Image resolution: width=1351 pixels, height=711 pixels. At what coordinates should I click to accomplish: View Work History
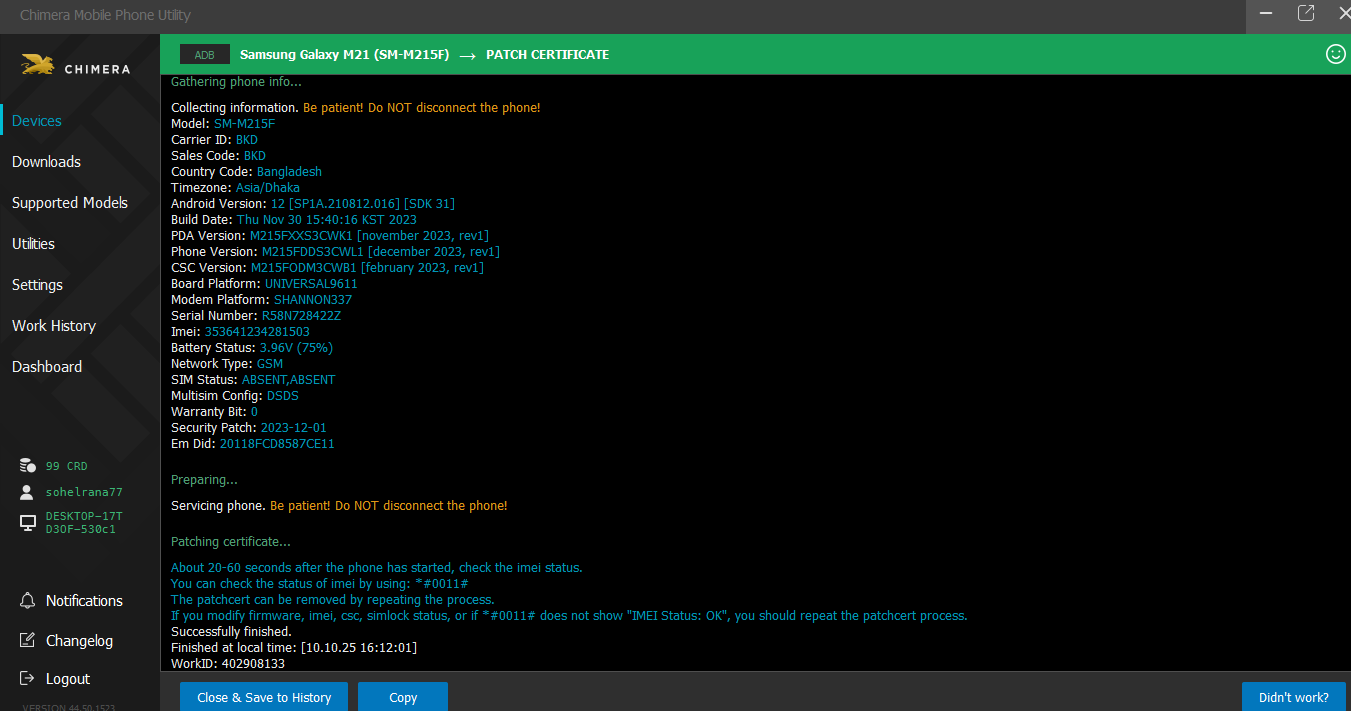pos(54,326)
